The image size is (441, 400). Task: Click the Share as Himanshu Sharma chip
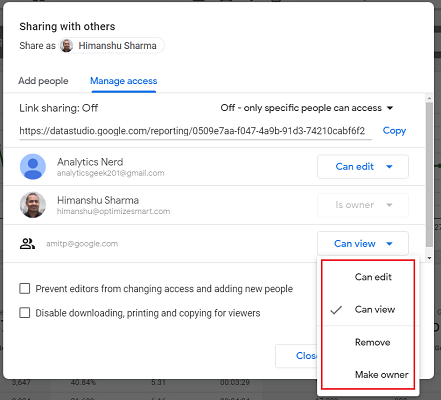click(x=111, y=46)
